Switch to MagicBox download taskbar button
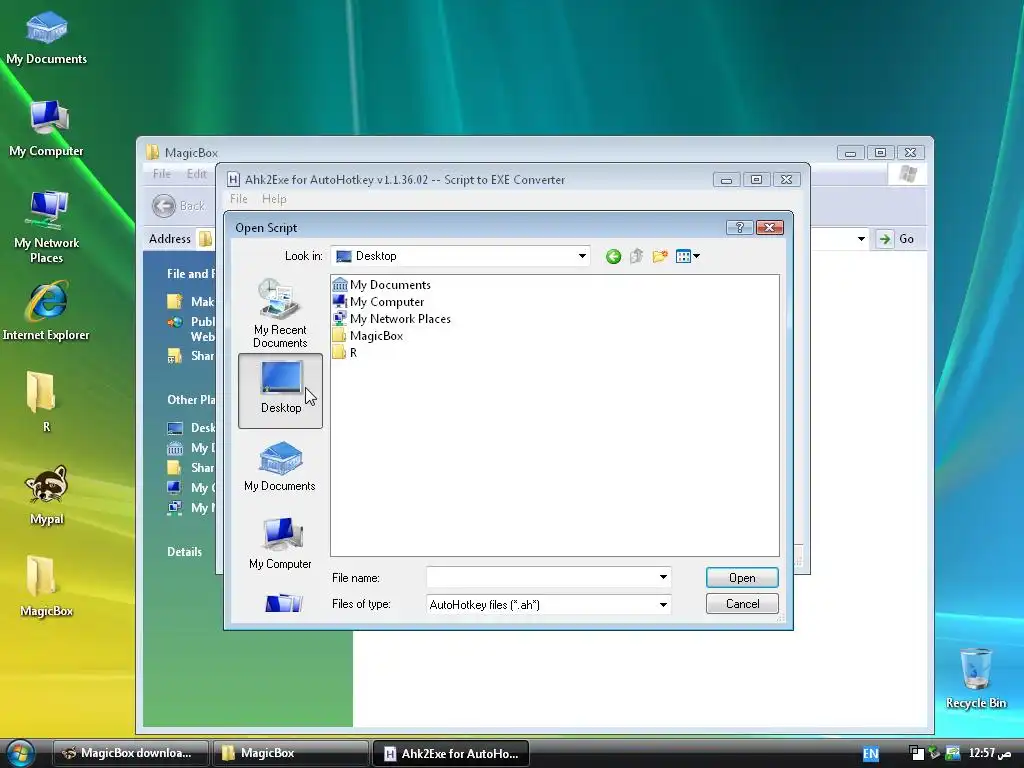 pyautogui.click(x=130, y=753)
